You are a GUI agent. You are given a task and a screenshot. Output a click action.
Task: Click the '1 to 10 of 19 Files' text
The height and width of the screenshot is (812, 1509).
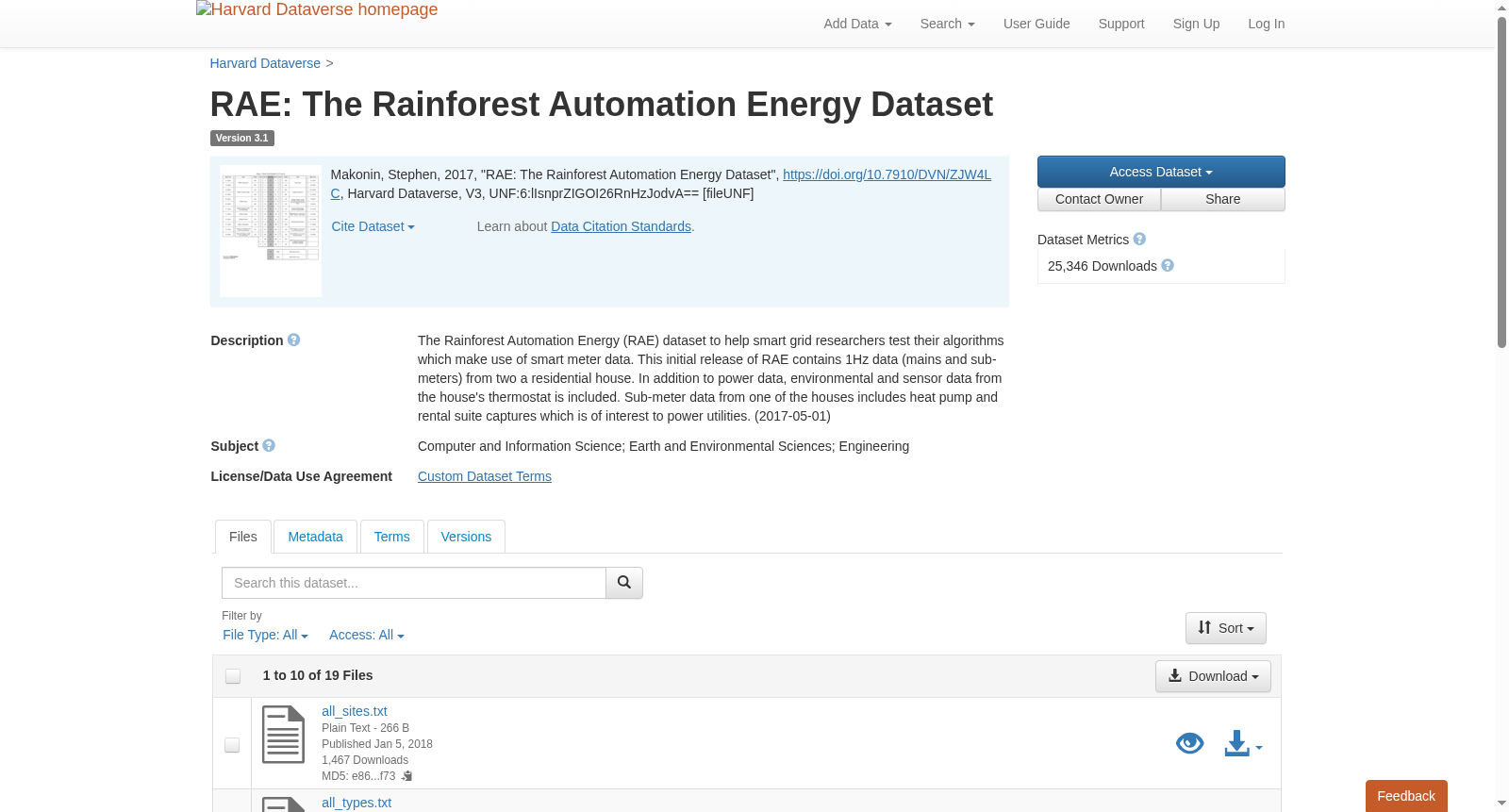tap(318, 675)
